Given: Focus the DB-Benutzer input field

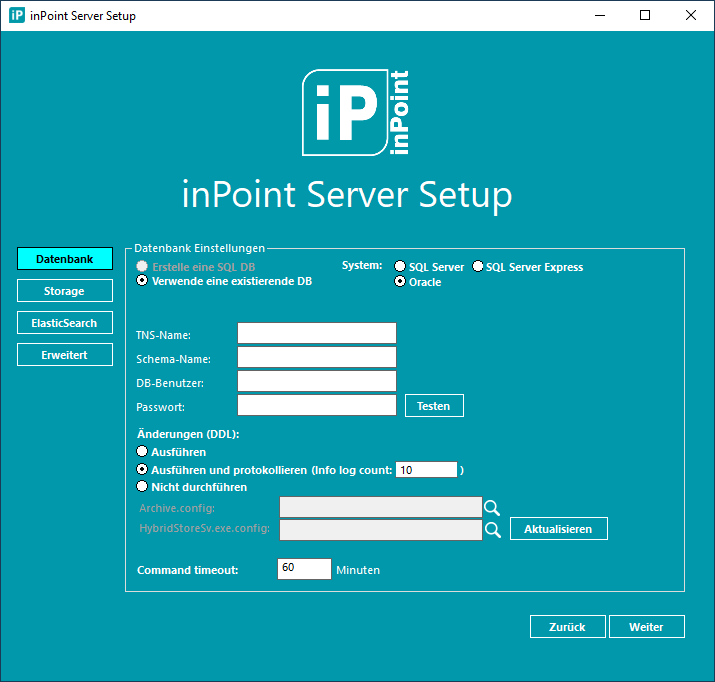Looking at the screenshot, I should click(317, 382).
